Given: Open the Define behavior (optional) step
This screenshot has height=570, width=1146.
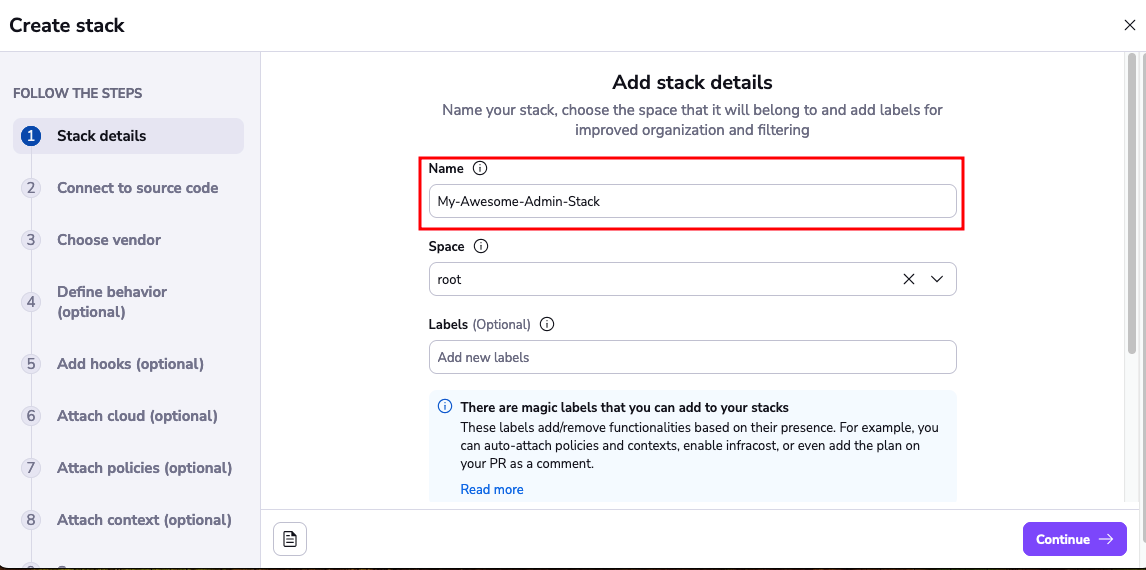Looking at the screenshot, I should coord(112,302).
